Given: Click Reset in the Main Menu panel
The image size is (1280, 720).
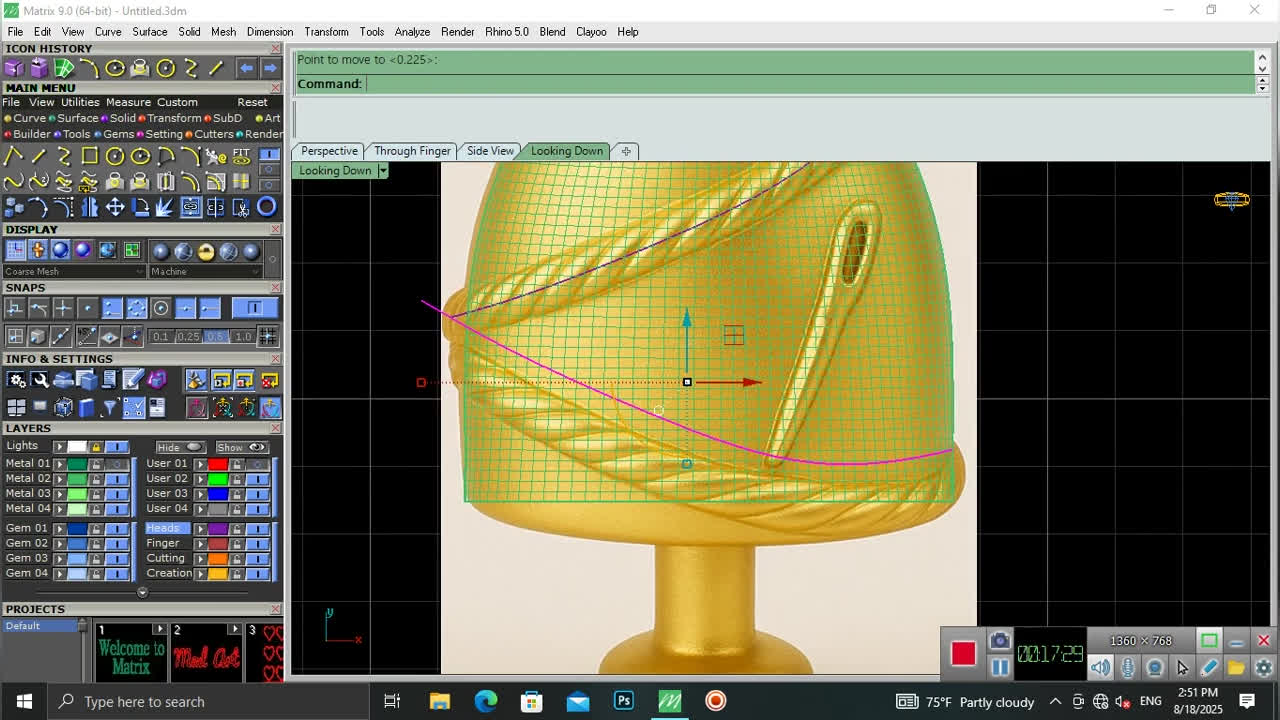Looking at the screenshot, I should (x=252, y=102).
